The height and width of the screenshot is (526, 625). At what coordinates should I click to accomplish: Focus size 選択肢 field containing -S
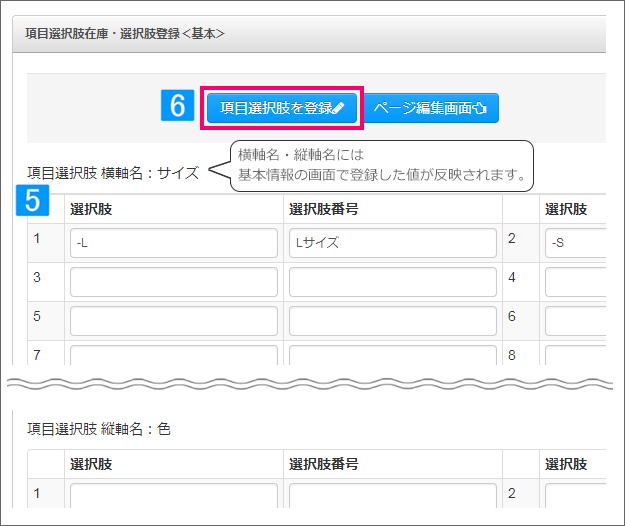point(576,243)
